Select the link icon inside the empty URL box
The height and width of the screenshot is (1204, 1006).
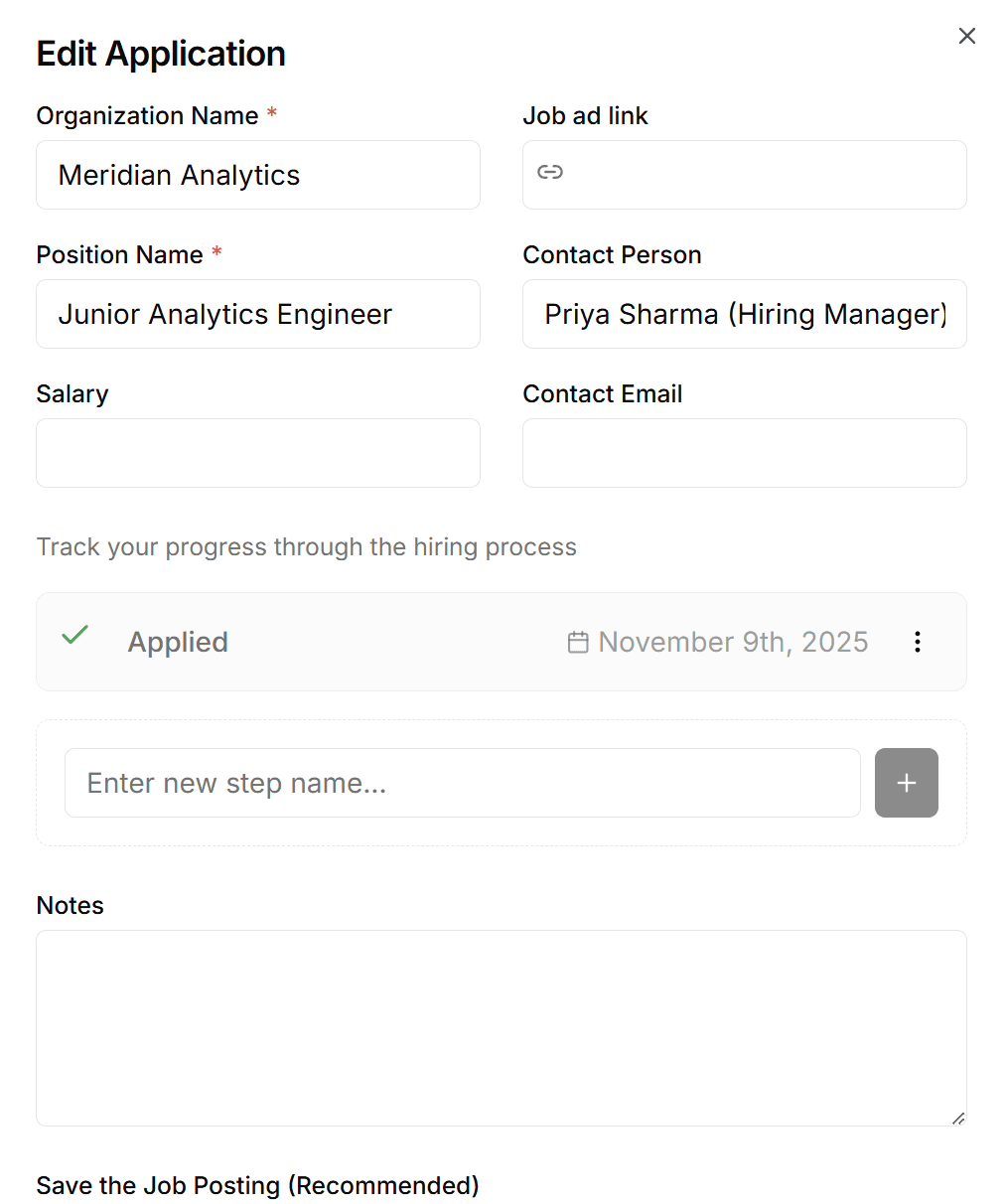[x=550, y=173]
